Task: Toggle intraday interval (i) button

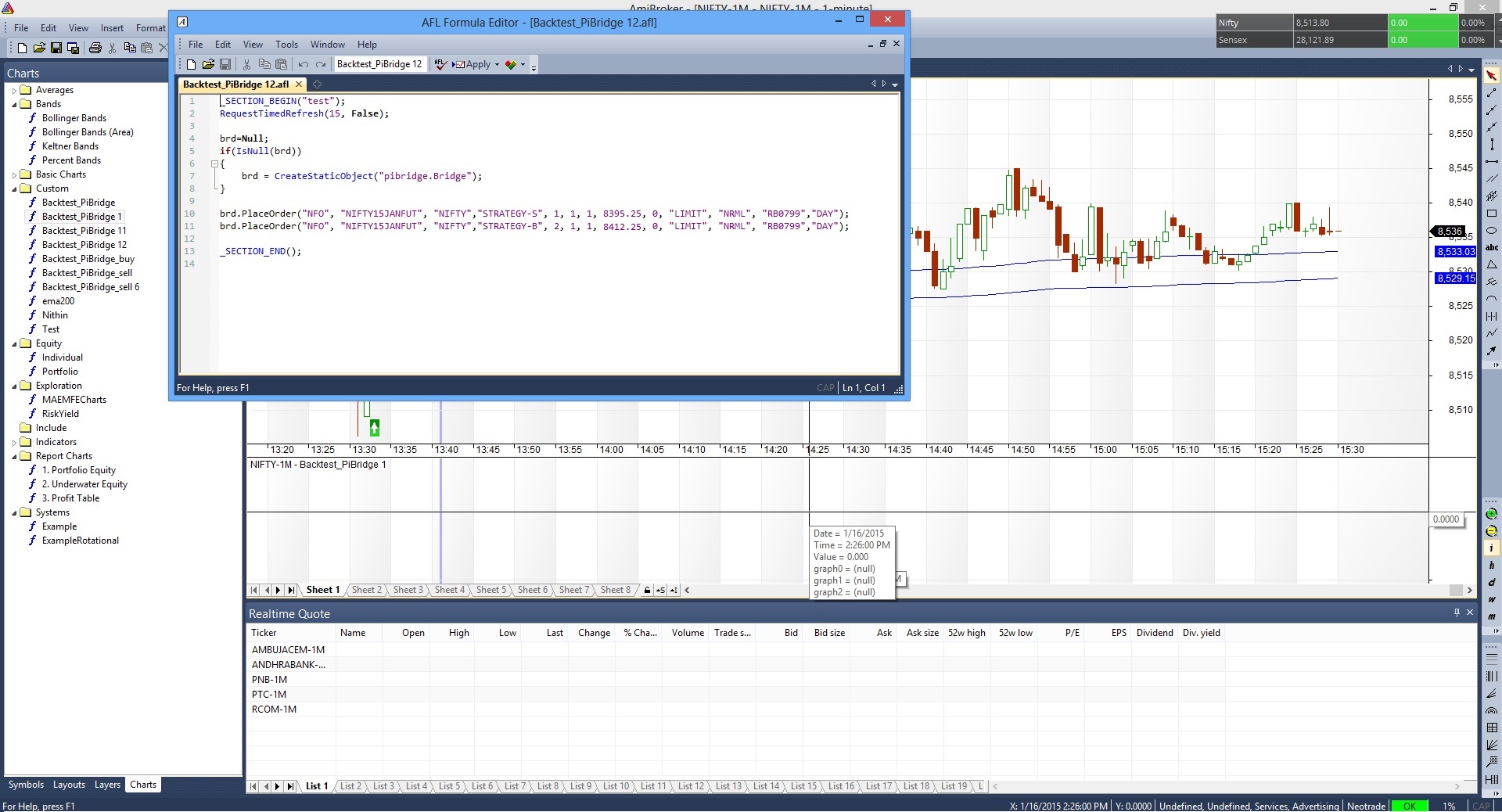Action: 1491,548
